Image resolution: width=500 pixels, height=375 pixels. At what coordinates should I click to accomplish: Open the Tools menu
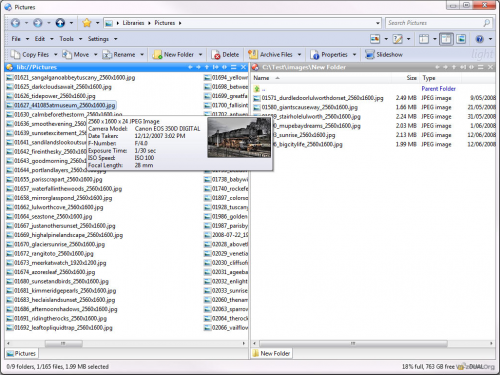[66, 39]
